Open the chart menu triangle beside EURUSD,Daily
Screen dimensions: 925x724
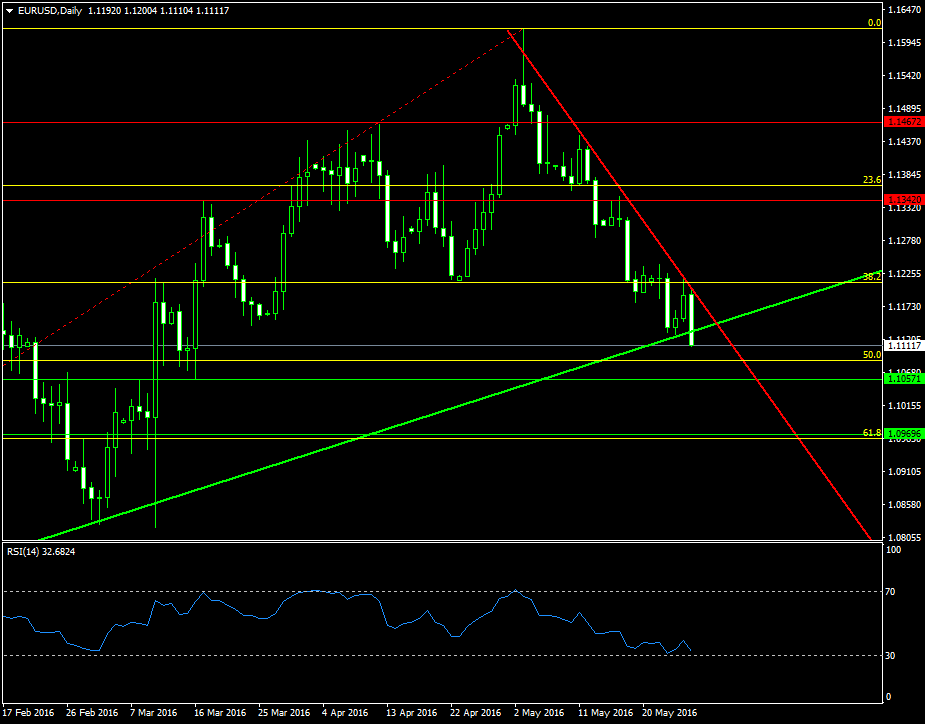[x=9, y=10]
